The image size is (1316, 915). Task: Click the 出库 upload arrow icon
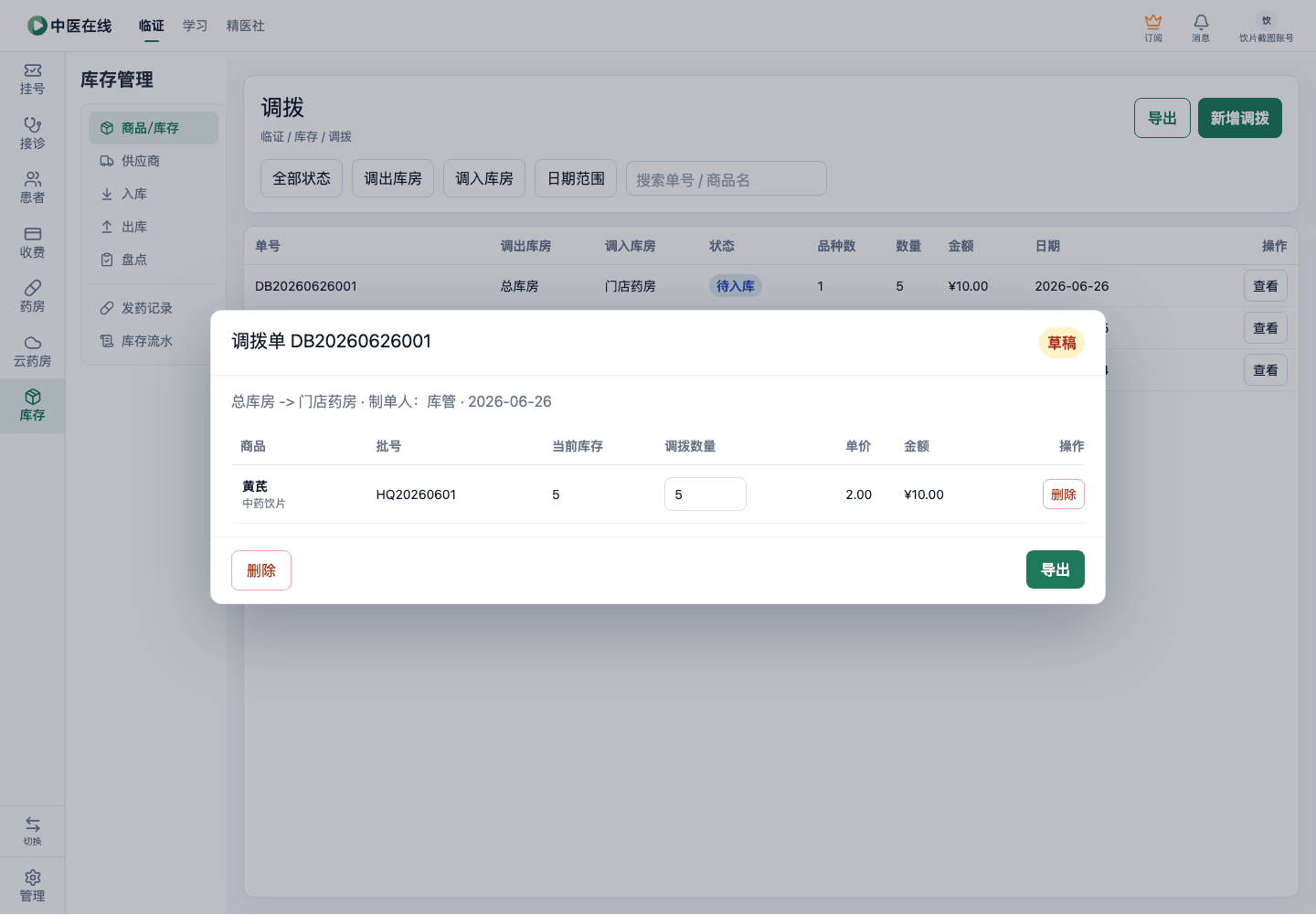coord(107,227)
